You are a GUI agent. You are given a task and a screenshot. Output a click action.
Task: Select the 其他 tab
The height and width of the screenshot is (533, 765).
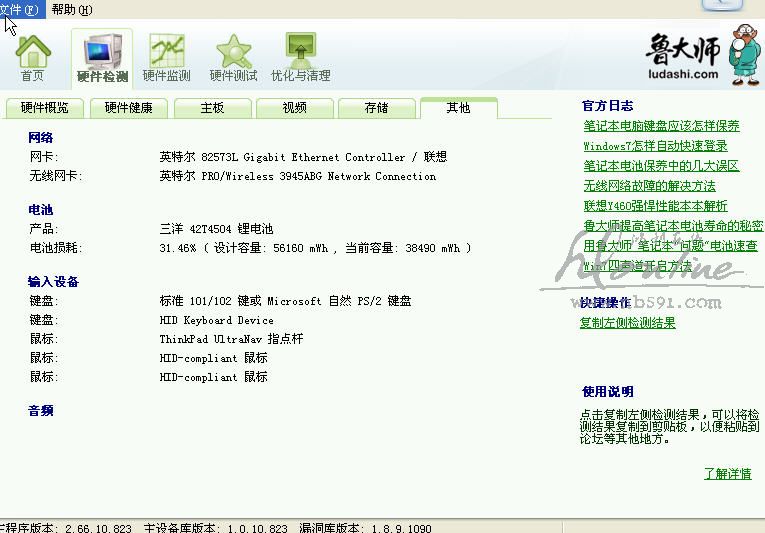point(459,108)
